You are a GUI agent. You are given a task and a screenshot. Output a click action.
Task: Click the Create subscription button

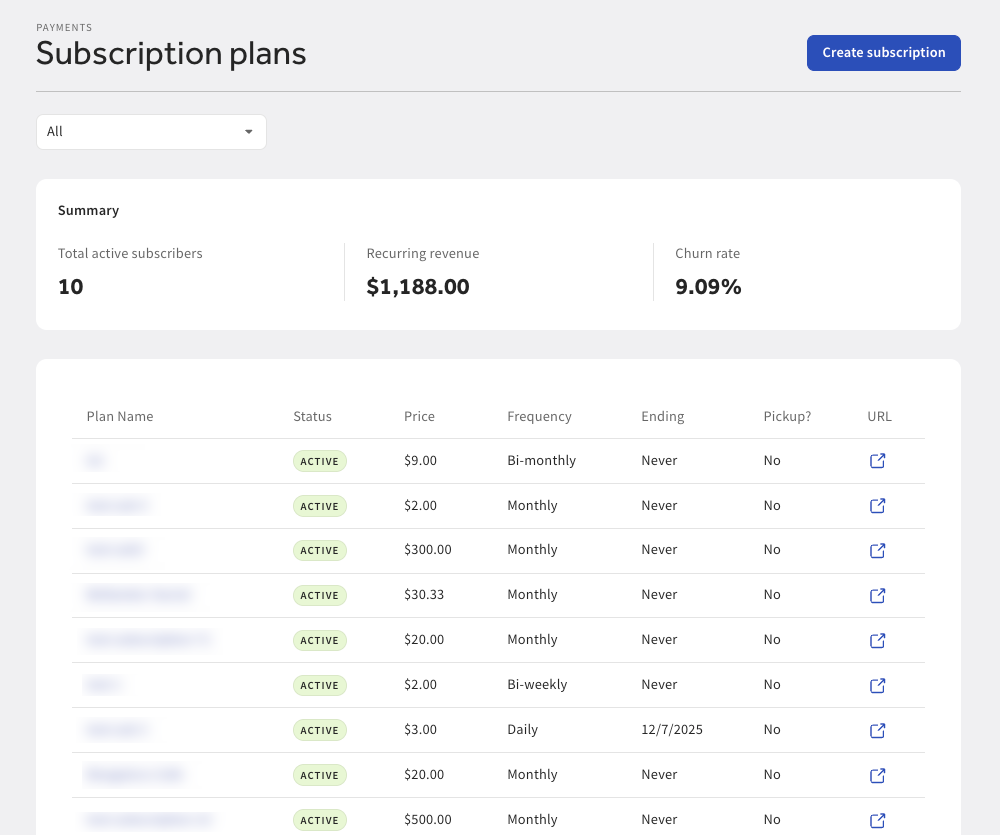pos(883,52)
